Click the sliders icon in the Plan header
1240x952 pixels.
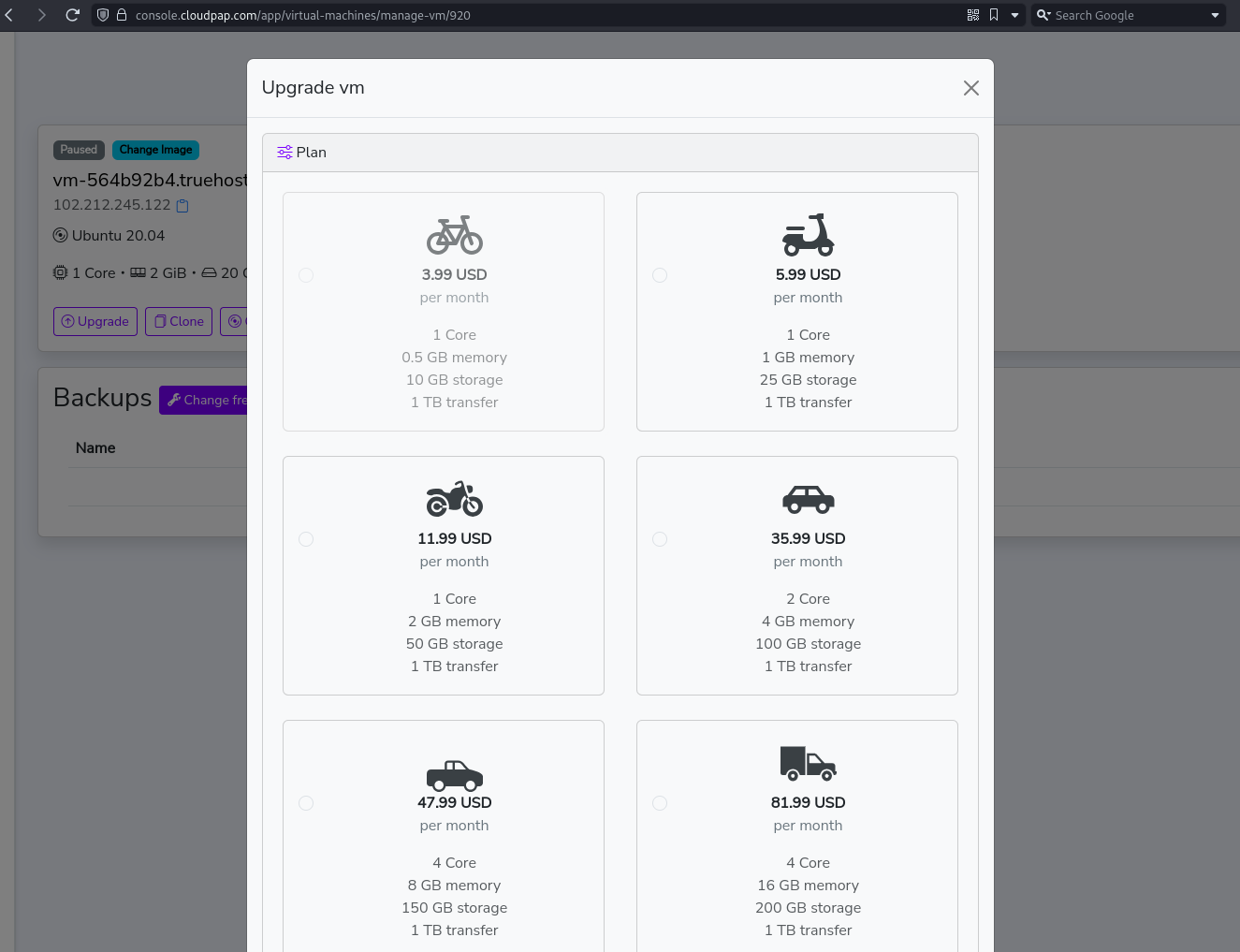click(x=284, y=151)
